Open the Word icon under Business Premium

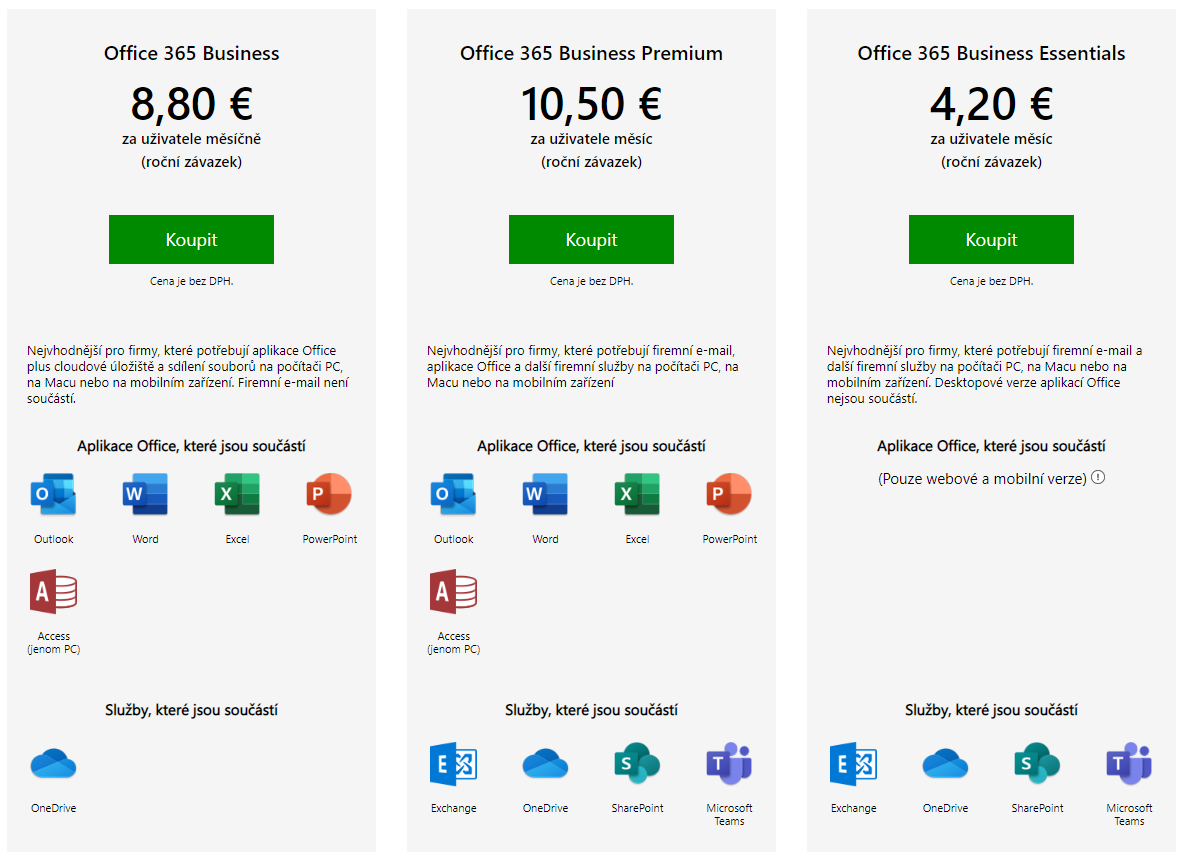click(x=545, y=493)
